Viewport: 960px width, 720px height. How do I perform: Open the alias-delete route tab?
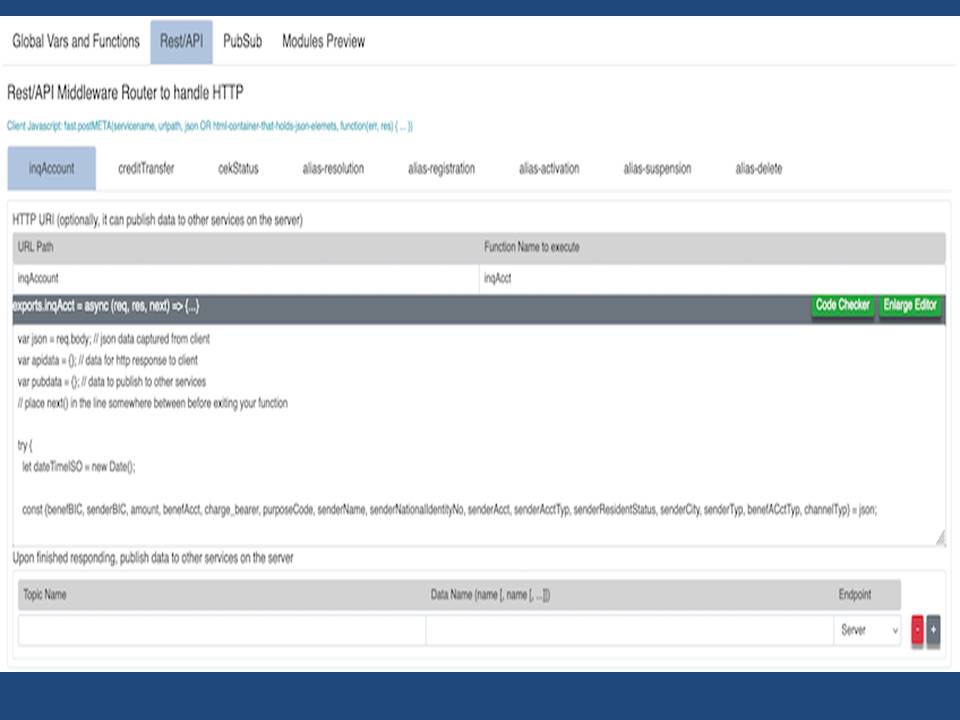(759, 168)
